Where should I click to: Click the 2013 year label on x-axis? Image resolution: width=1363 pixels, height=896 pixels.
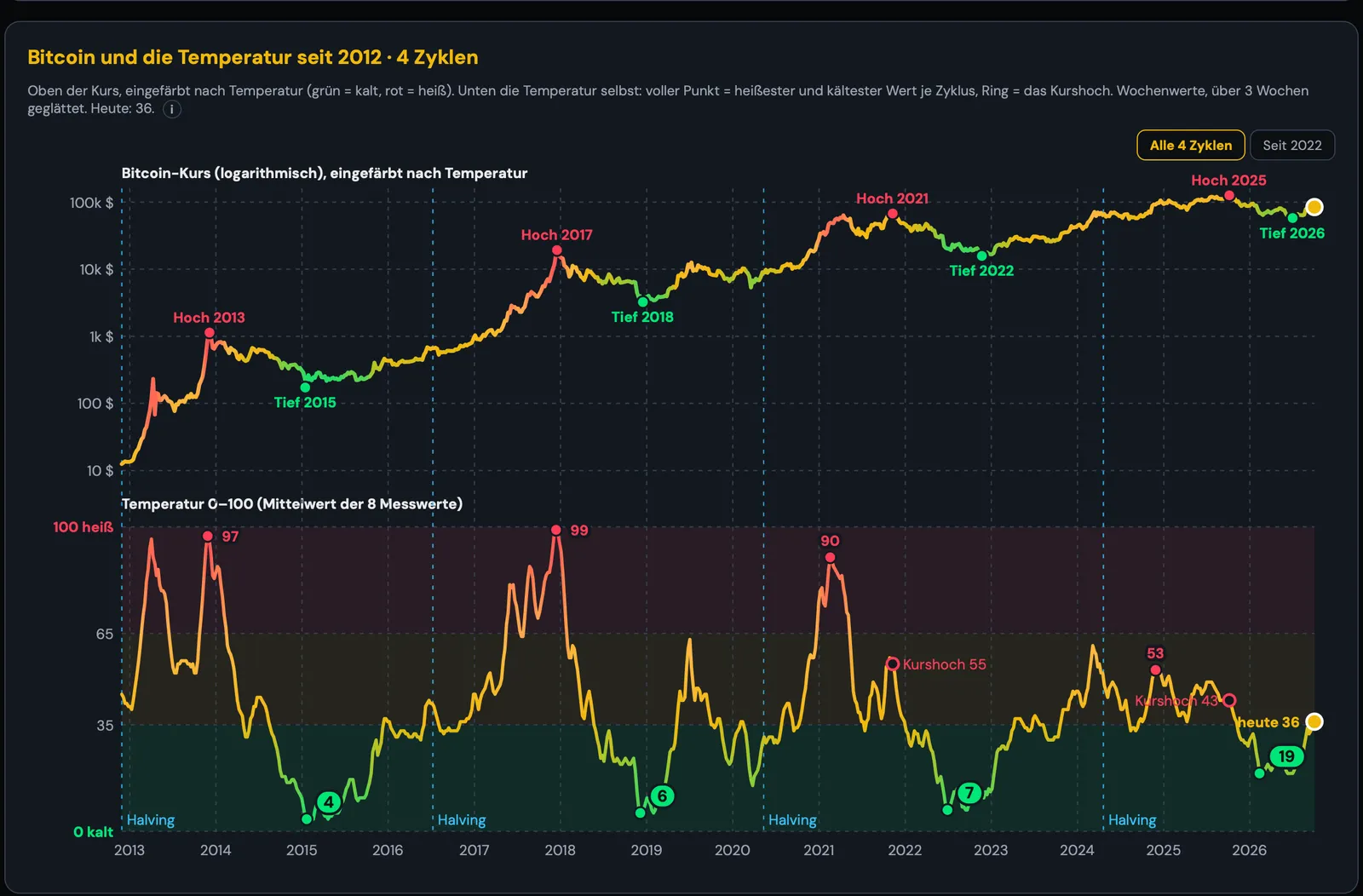pyautogui.click(x=129, y=850)
